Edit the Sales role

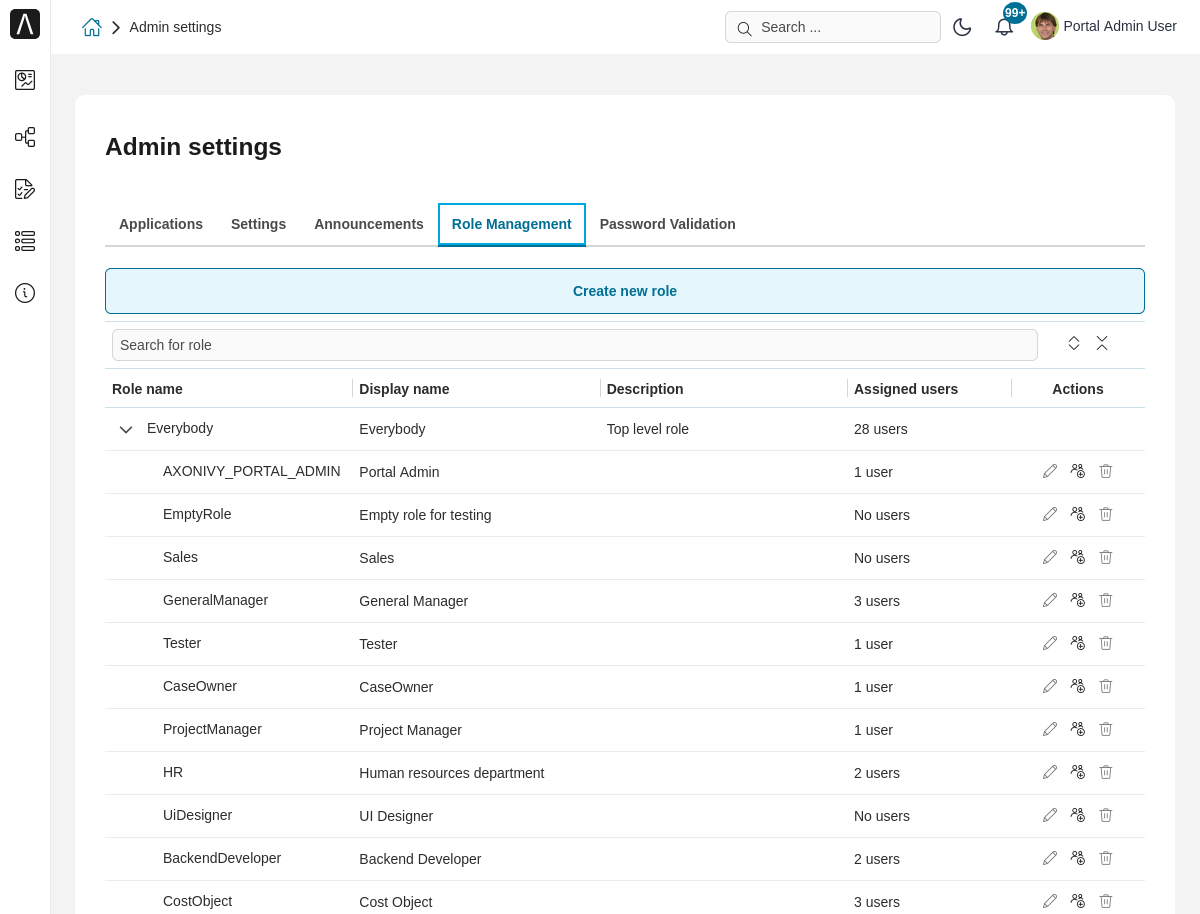[1050, 557]
